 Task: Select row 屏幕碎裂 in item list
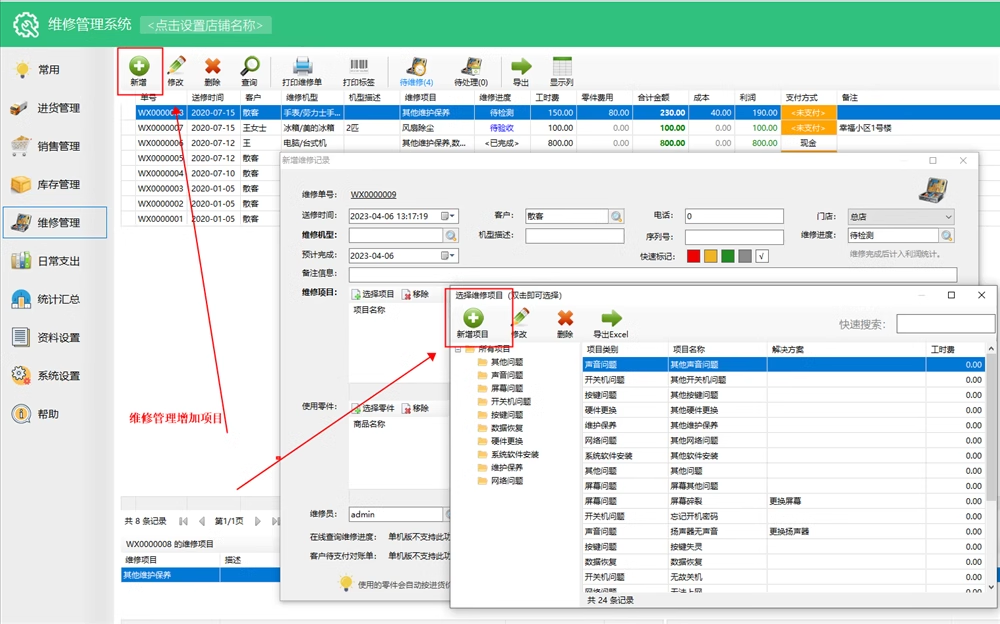click(x=785, y=501)
